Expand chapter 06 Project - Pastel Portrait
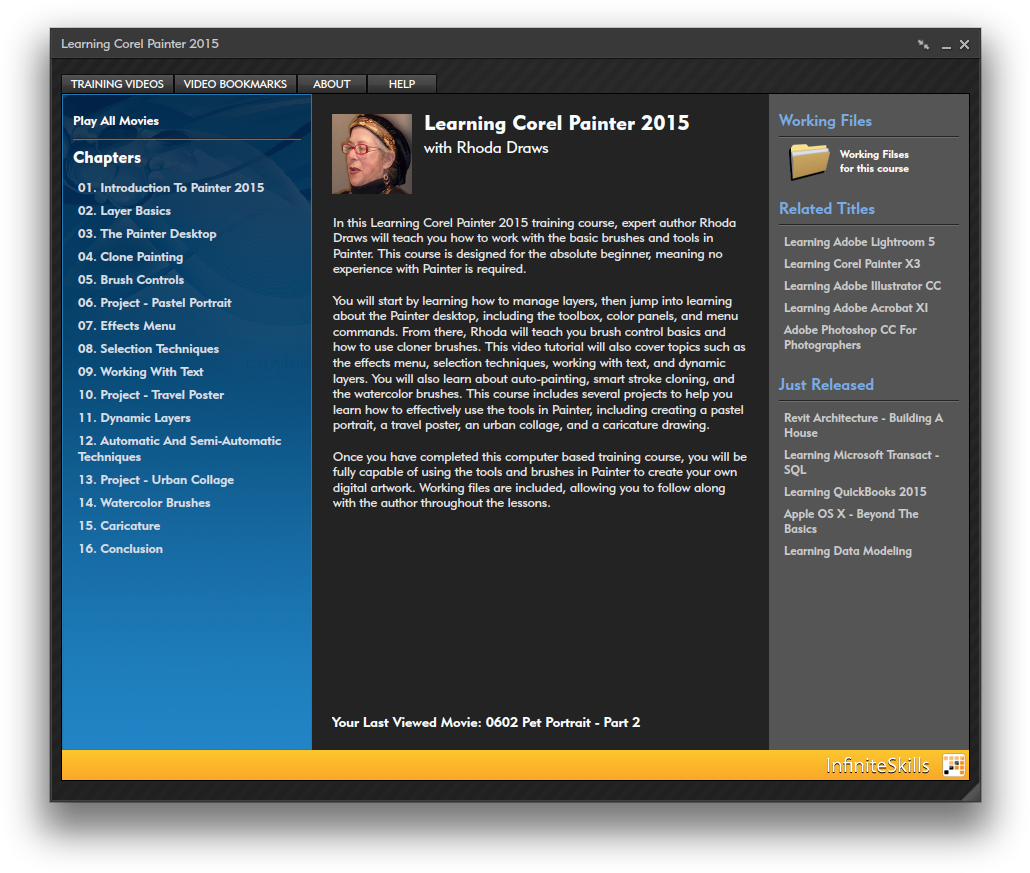The image size is (1030, 873). 154,303
